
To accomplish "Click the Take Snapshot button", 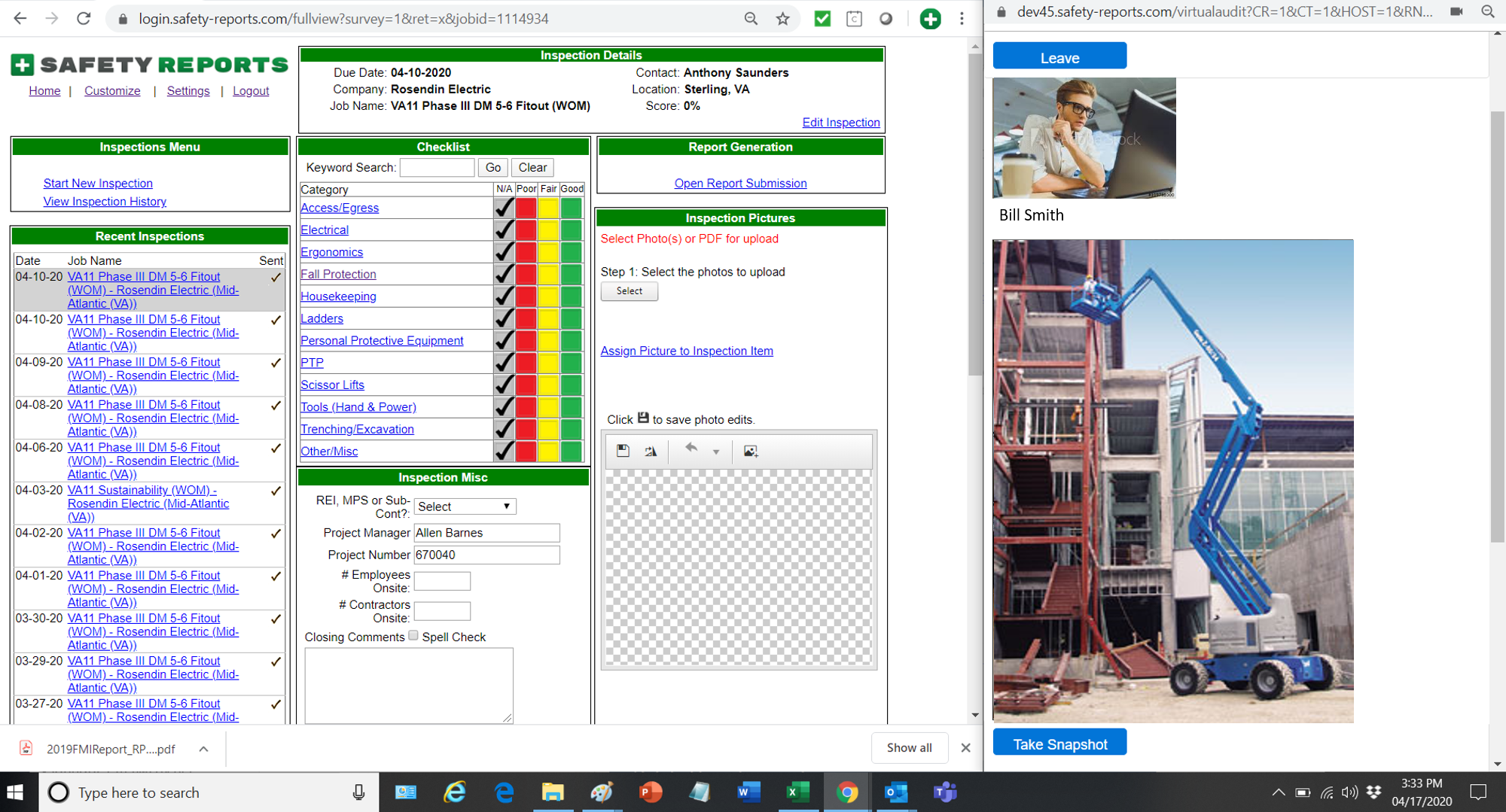I will point(1059,744).
